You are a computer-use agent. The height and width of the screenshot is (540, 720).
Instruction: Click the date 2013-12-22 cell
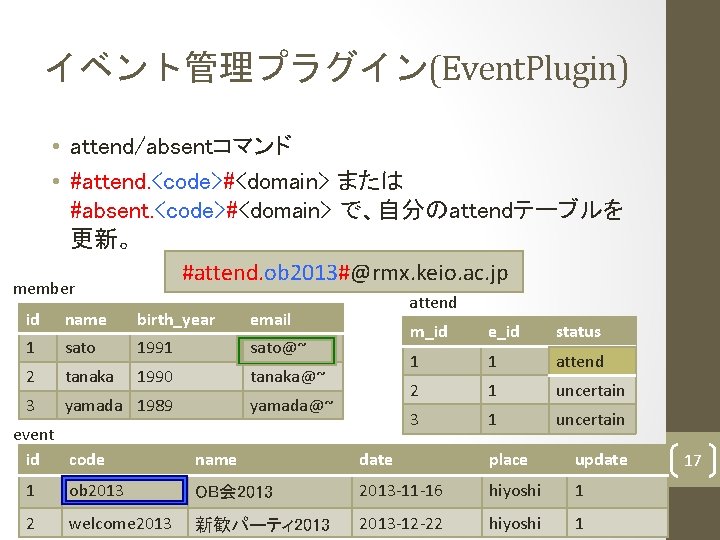pos(417,523)
